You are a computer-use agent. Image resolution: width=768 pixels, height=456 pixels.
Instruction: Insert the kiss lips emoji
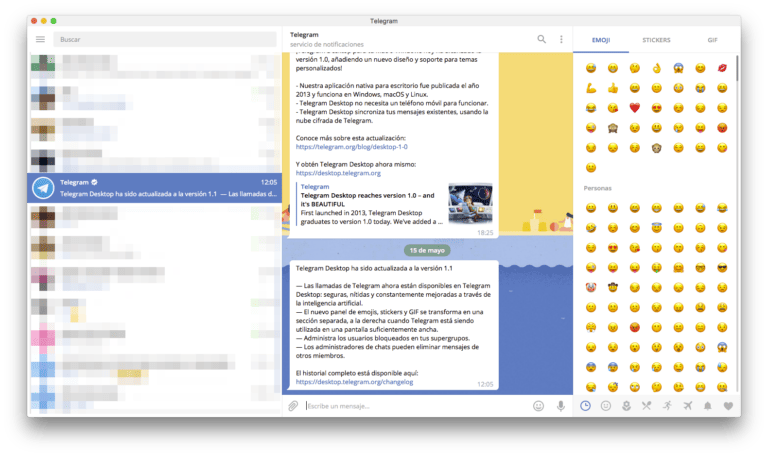pyautogui.click(x=722, y=68)
